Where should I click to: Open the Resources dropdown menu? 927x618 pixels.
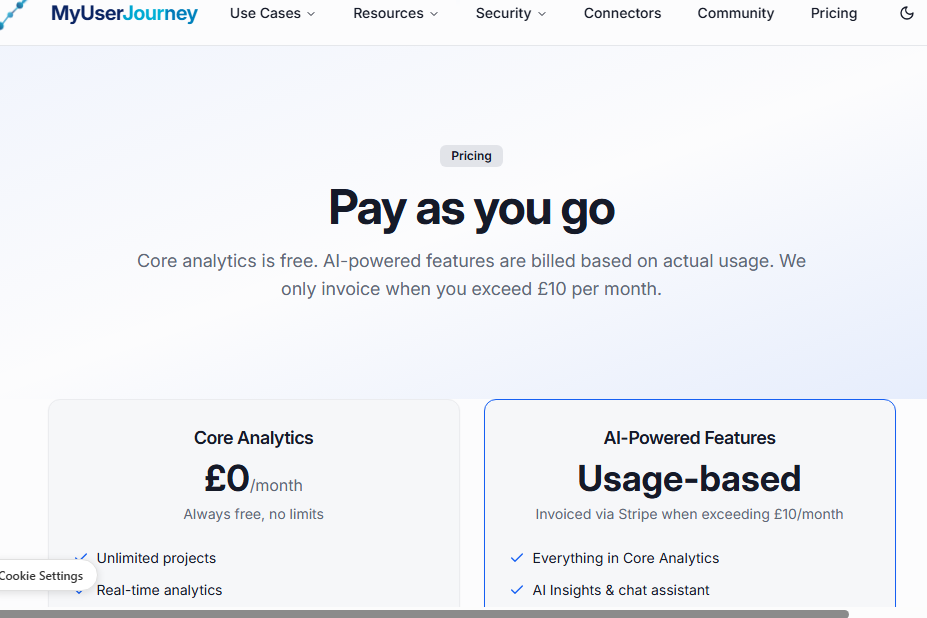pyautogui.click(x=395, y=14)
